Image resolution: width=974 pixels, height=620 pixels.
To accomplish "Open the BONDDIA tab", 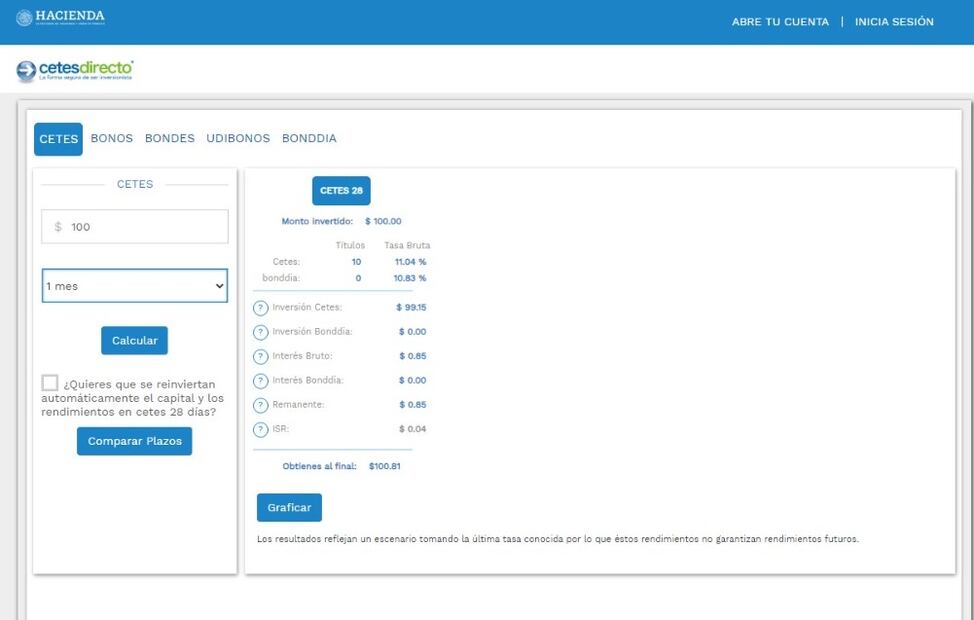I will [x=309, y=138].
